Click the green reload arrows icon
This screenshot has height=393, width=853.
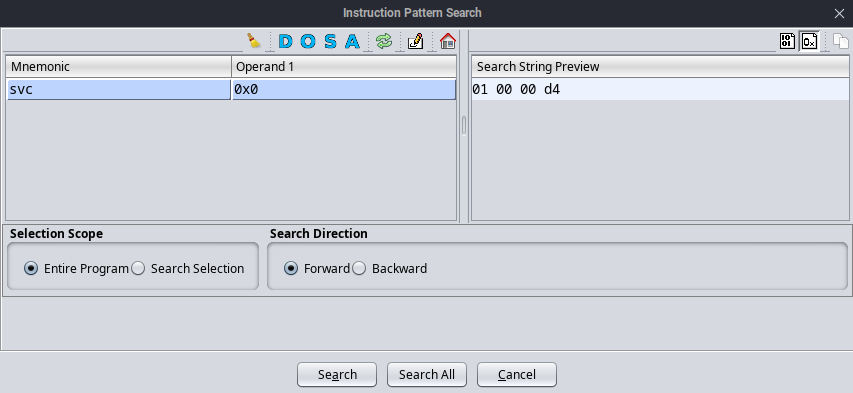[x=384, y=41]
